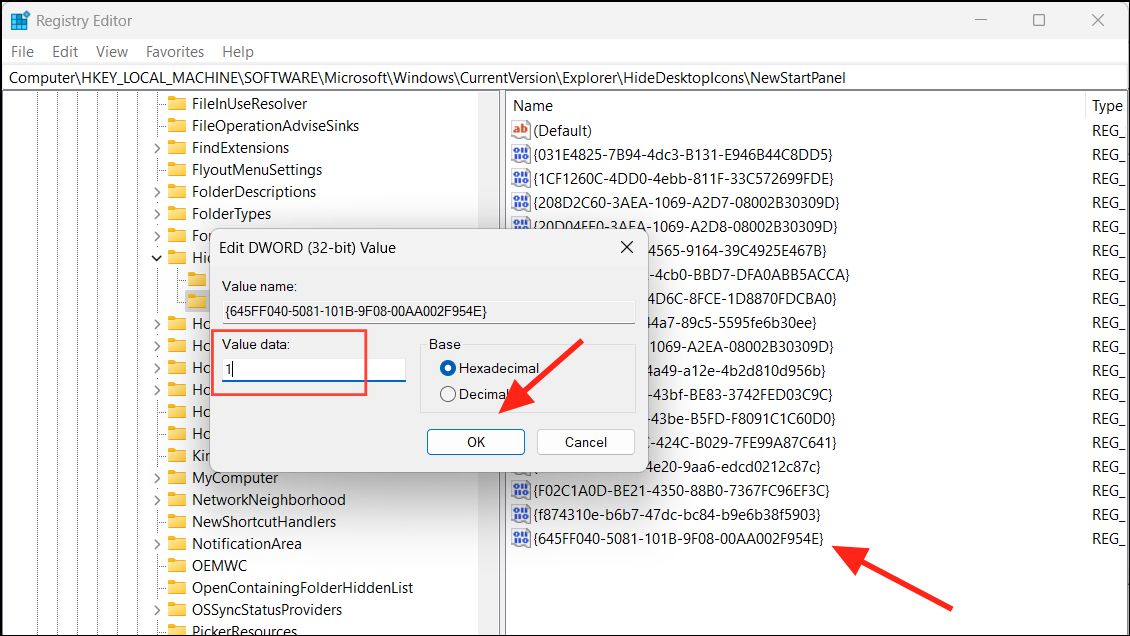The width and height of the screenshot is (1130, 636).
Task: Expand the NetworkNeighborhood tree node
Action: click(156, 499)
